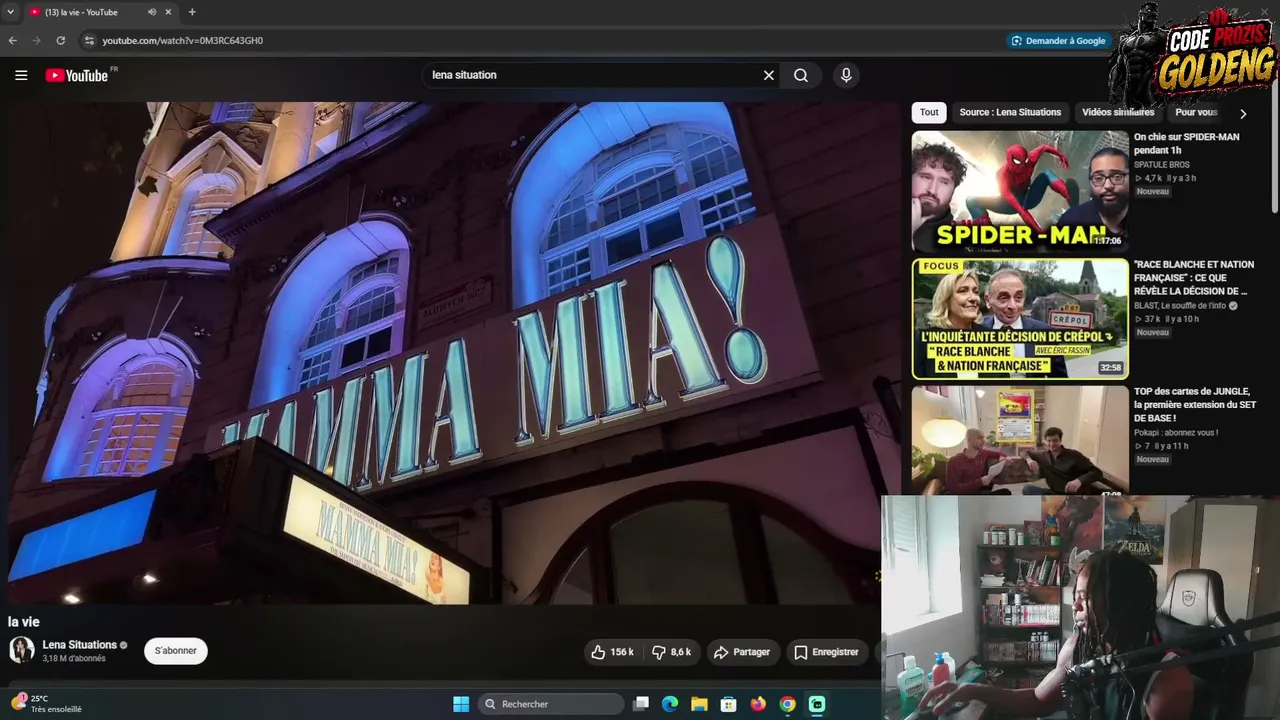
Task: Open the Lena Situations channel avatar
Action: 22,651
